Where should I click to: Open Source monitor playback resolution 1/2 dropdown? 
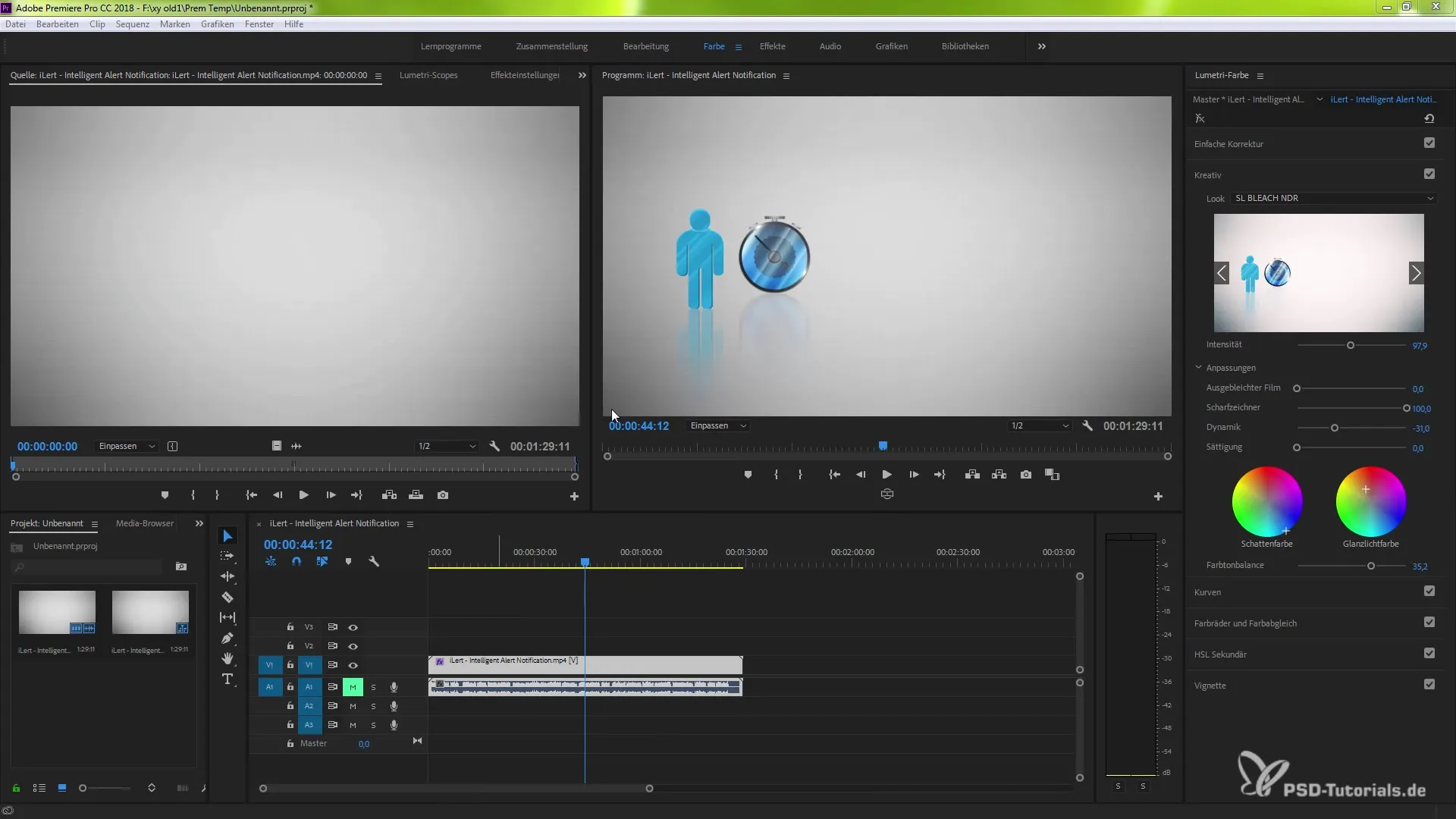pyautogui.click(x=447, y=447)
